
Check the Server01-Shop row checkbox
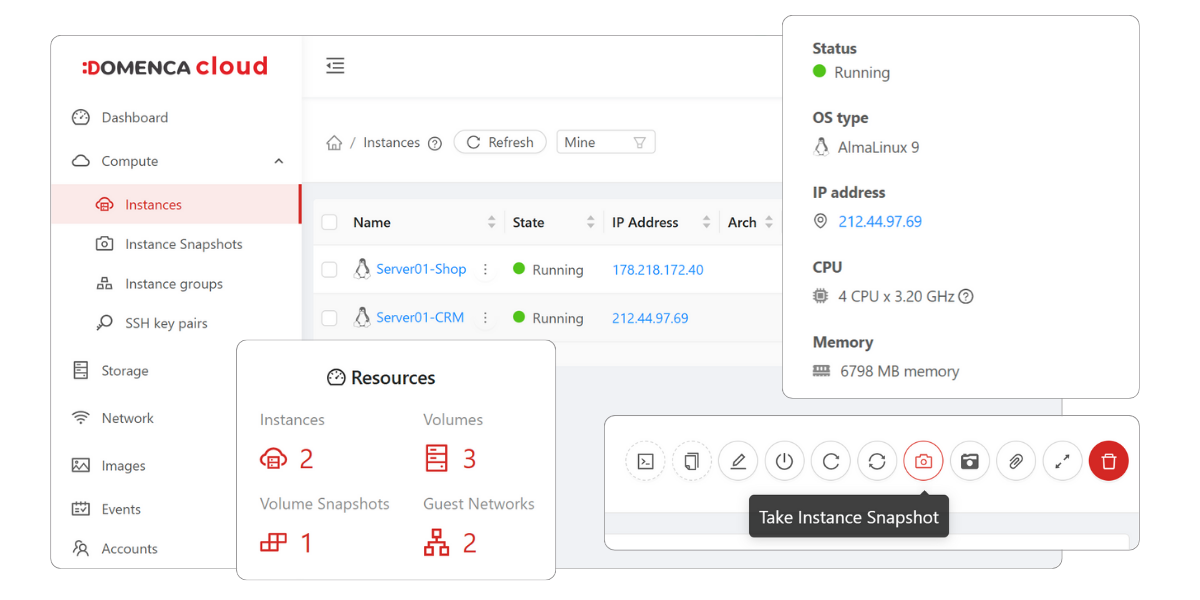pos(329,270)
